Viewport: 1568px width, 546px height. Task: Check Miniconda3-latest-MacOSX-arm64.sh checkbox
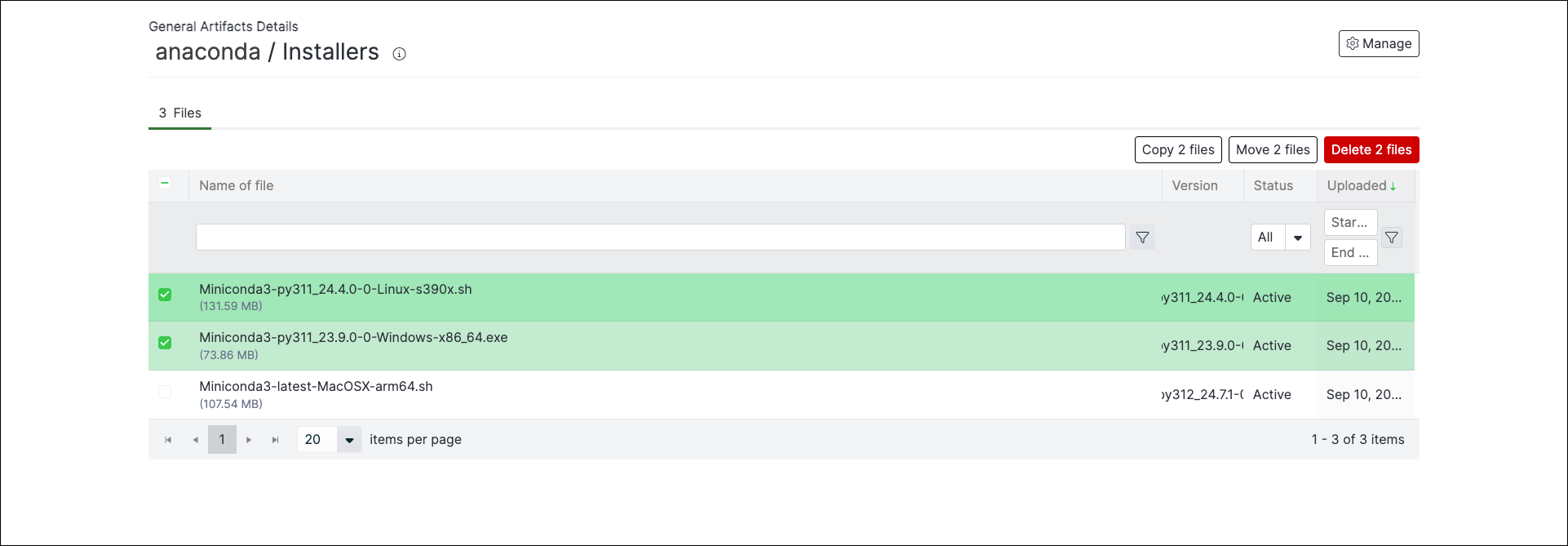(165, 392)
